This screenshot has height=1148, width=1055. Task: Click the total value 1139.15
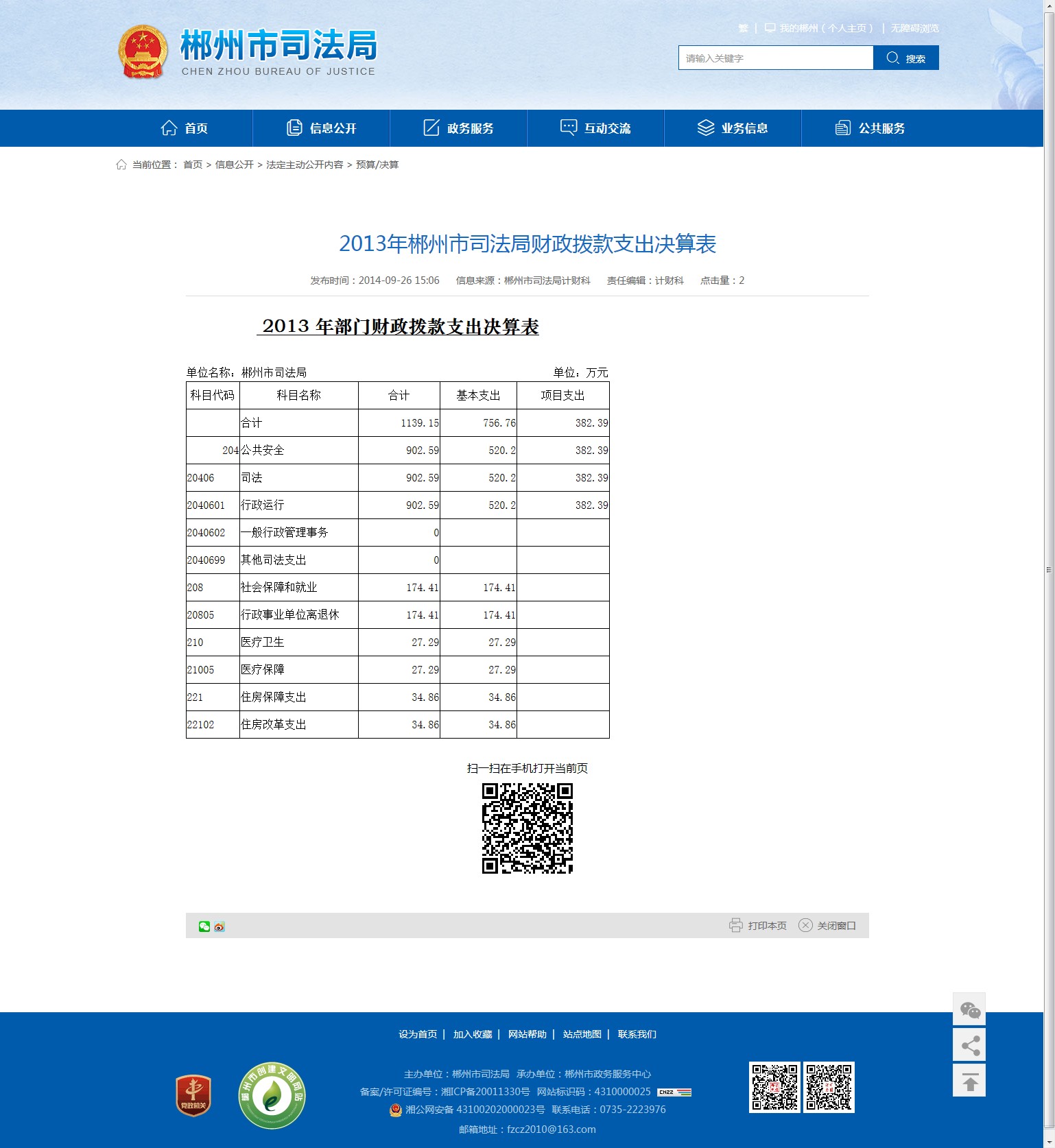tap(420, 423)
